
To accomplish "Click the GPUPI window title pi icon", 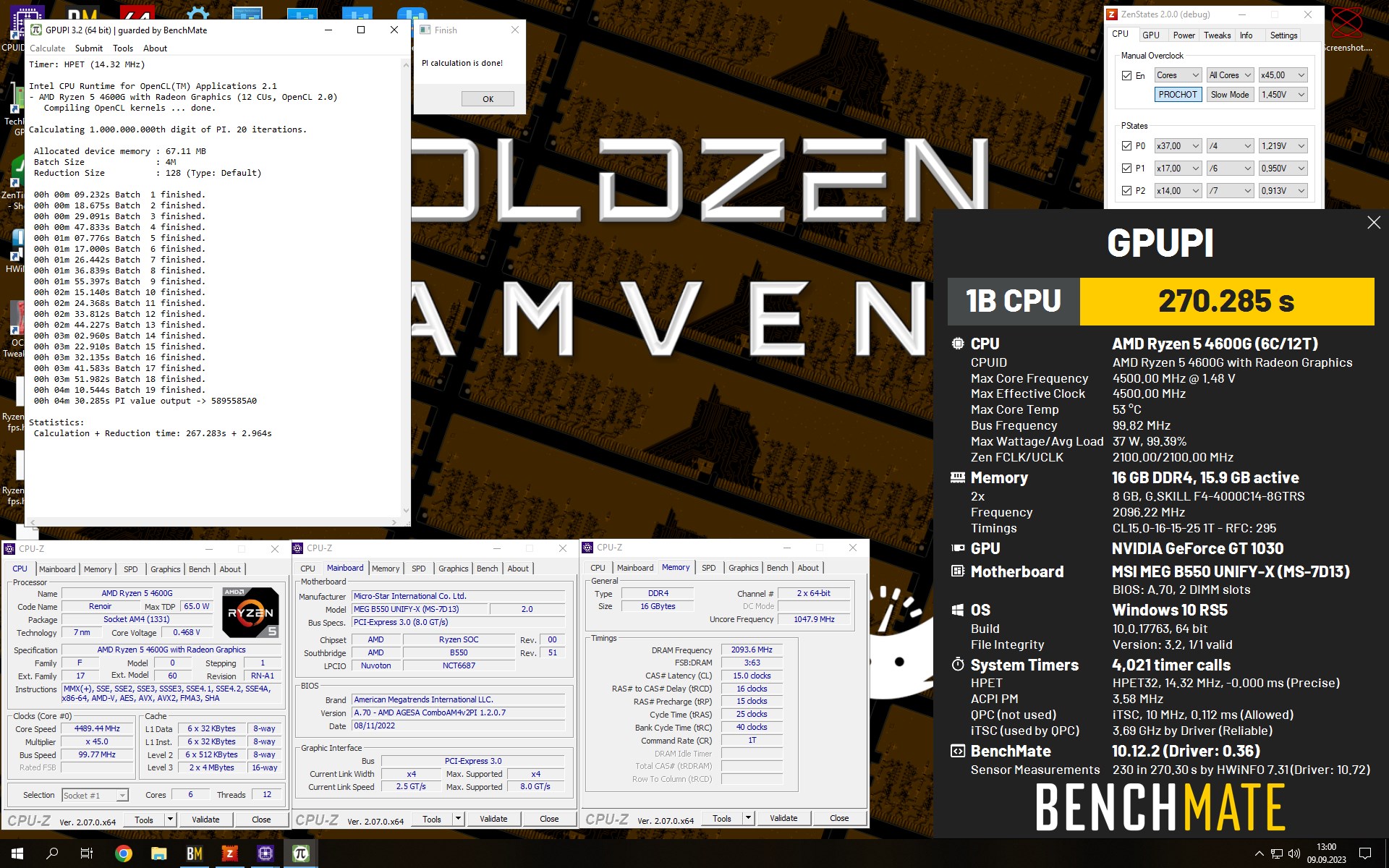I will (36, 30).
